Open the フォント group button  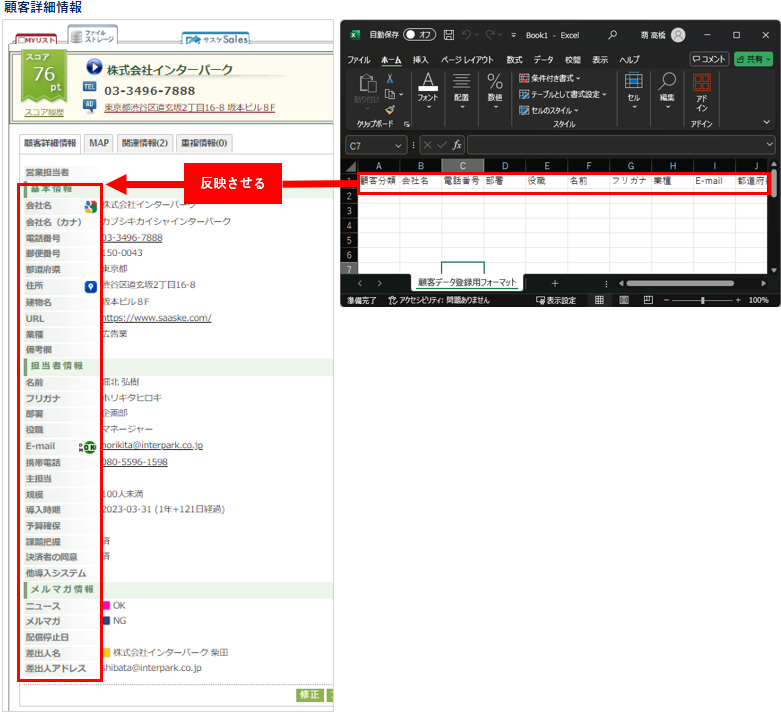(428, 92)
